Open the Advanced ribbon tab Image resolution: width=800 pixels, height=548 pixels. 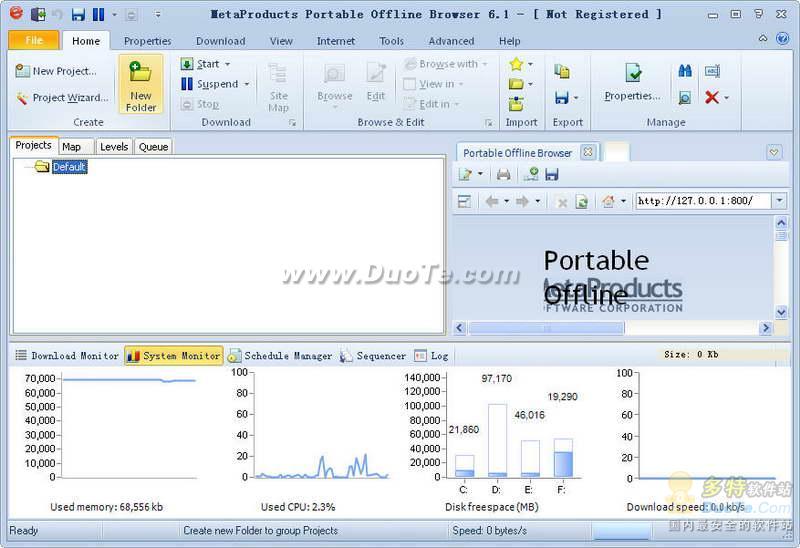click(451, 41)
